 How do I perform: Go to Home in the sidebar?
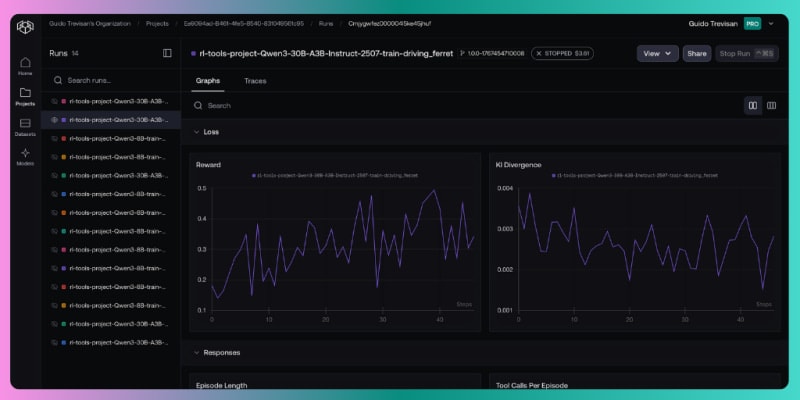pos(25,66)
